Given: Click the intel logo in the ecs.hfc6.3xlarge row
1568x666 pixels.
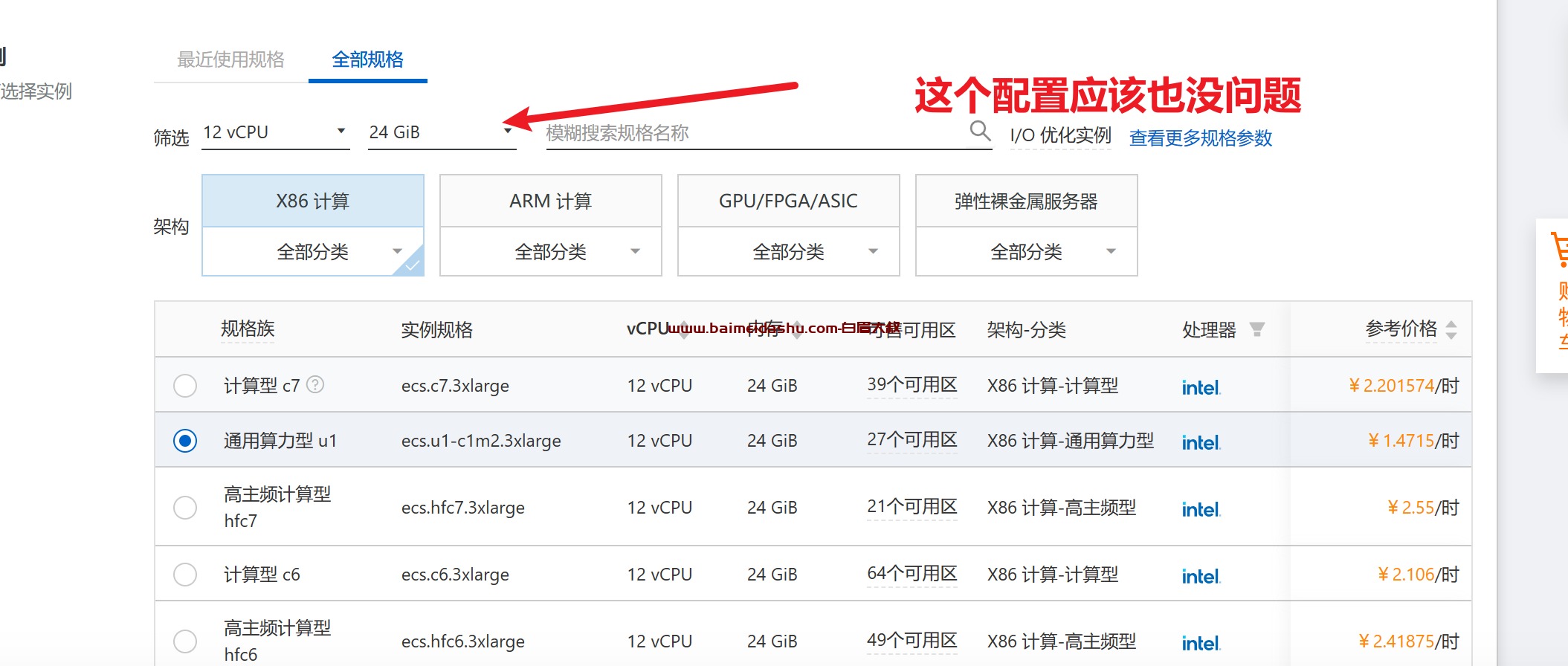Looking at the screenshot, I should [1201, 643].
